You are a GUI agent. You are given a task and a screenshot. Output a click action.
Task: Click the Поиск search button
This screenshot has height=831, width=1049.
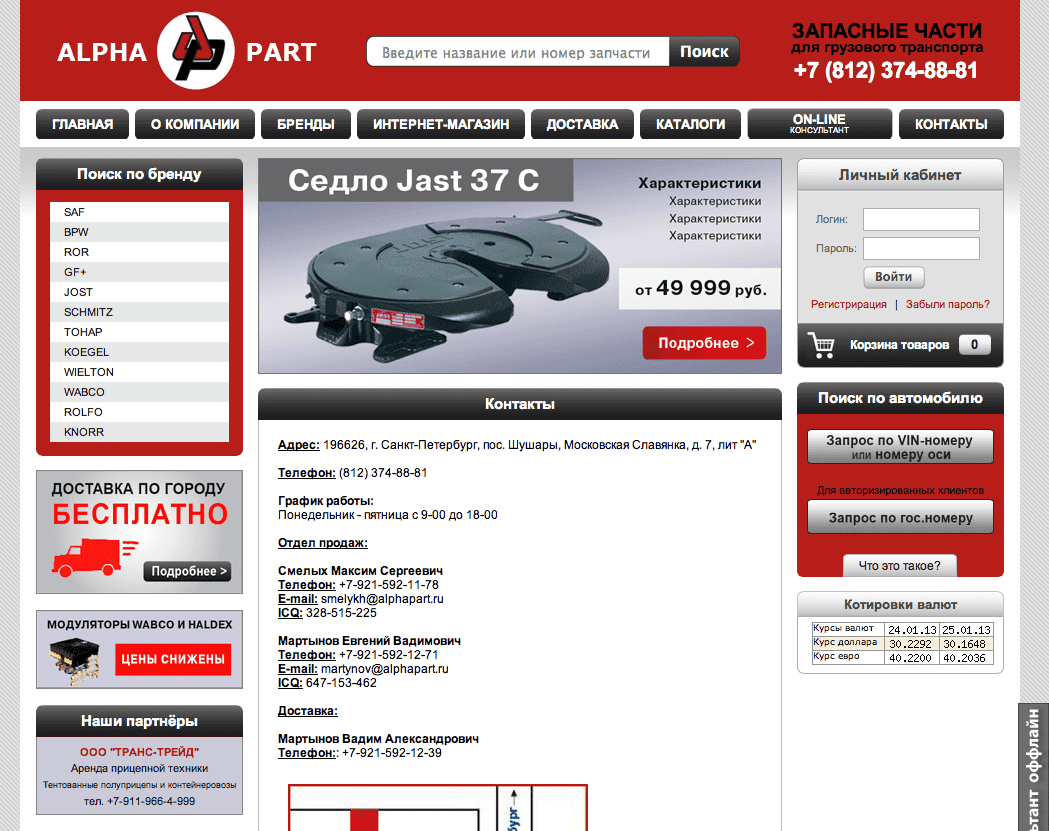pyautogui.click(x=704, y=52)
